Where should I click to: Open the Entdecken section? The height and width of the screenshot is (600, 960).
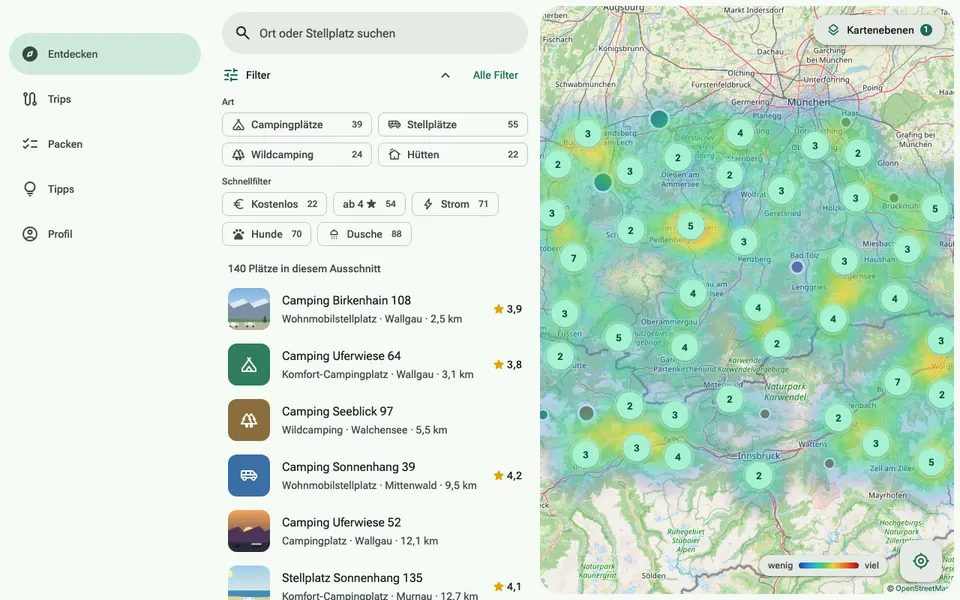(105, 54)
